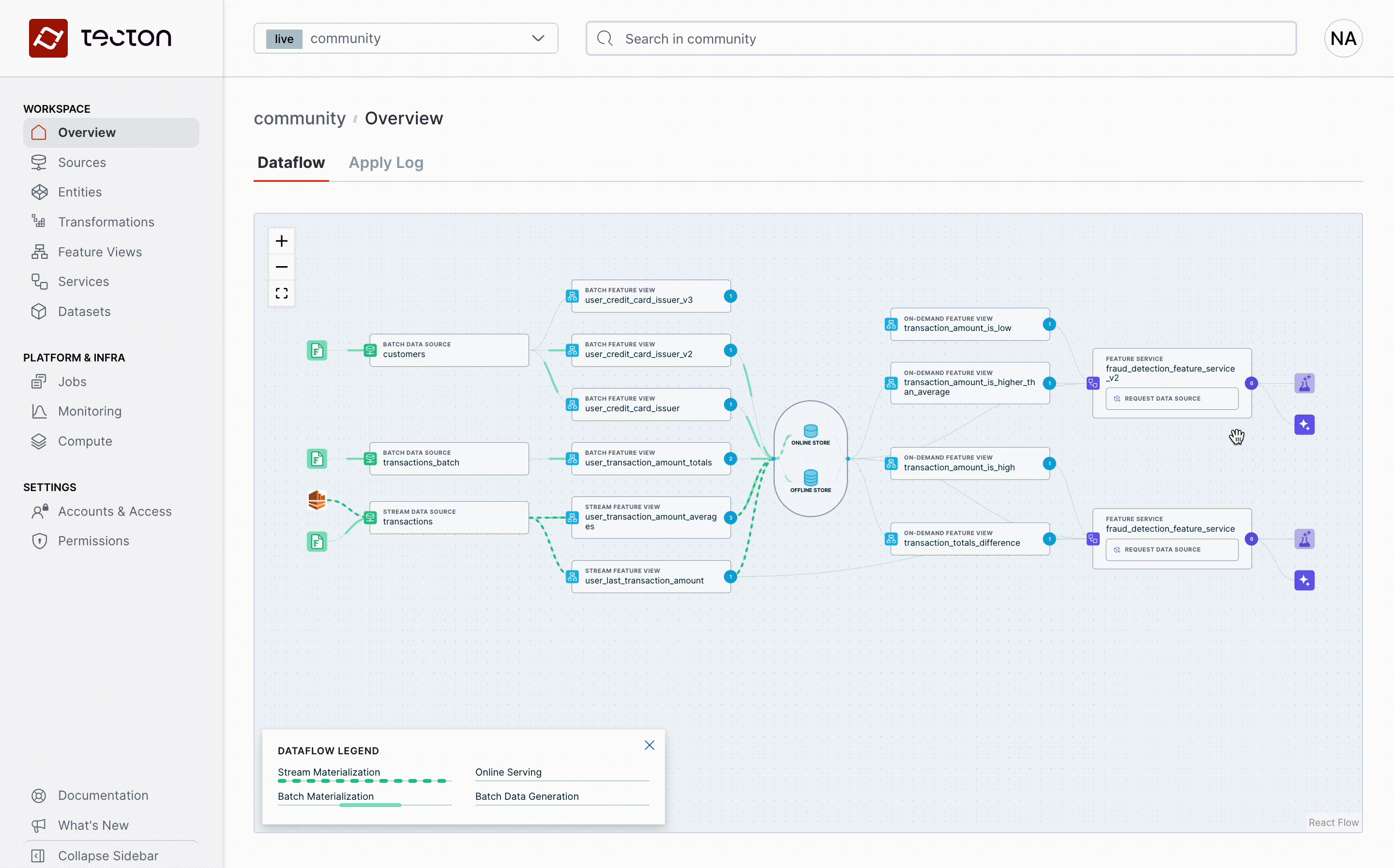Click the Compute layers icon
Screen dimensions: 1394x868
tap(39, 441)
